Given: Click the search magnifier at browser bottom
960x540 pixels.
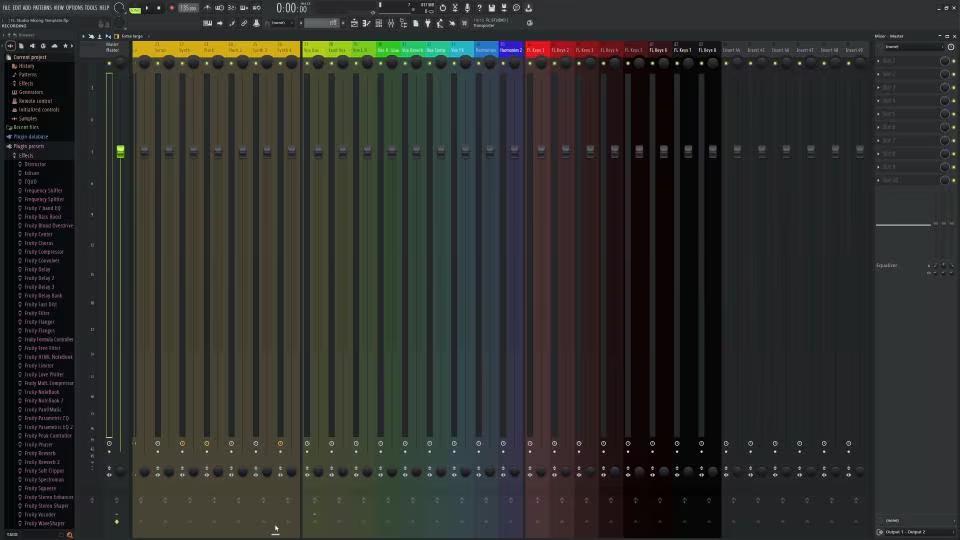Looking at the screenshot, I should (69, 534).
